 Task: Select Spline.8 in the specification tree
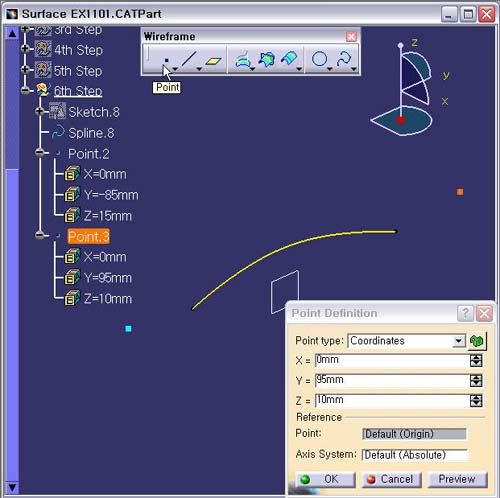pyautogui.click(x=91, y=133)
